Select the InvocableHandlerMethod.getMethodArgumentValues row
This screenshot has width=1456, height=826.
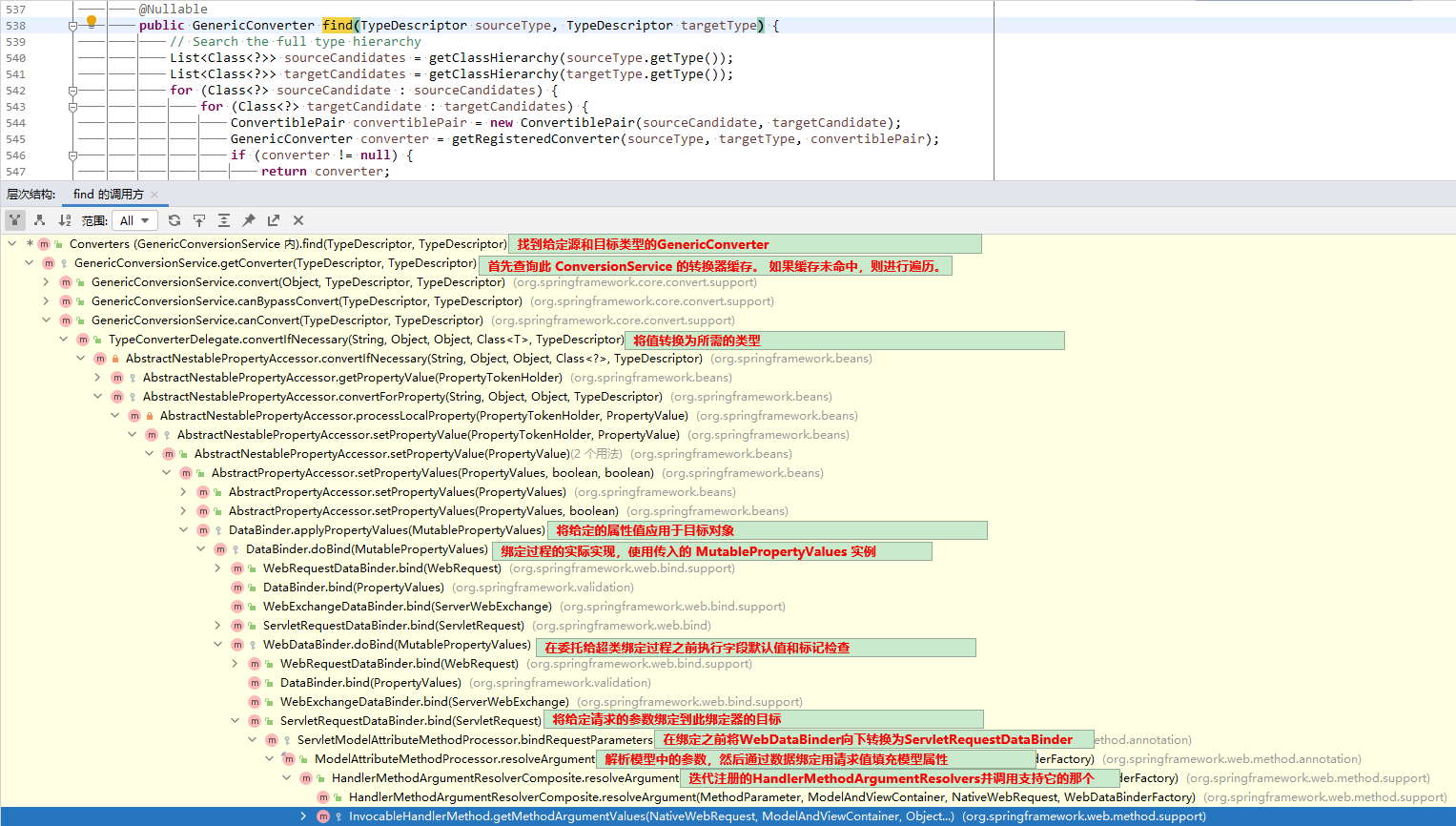pos(728,816)
